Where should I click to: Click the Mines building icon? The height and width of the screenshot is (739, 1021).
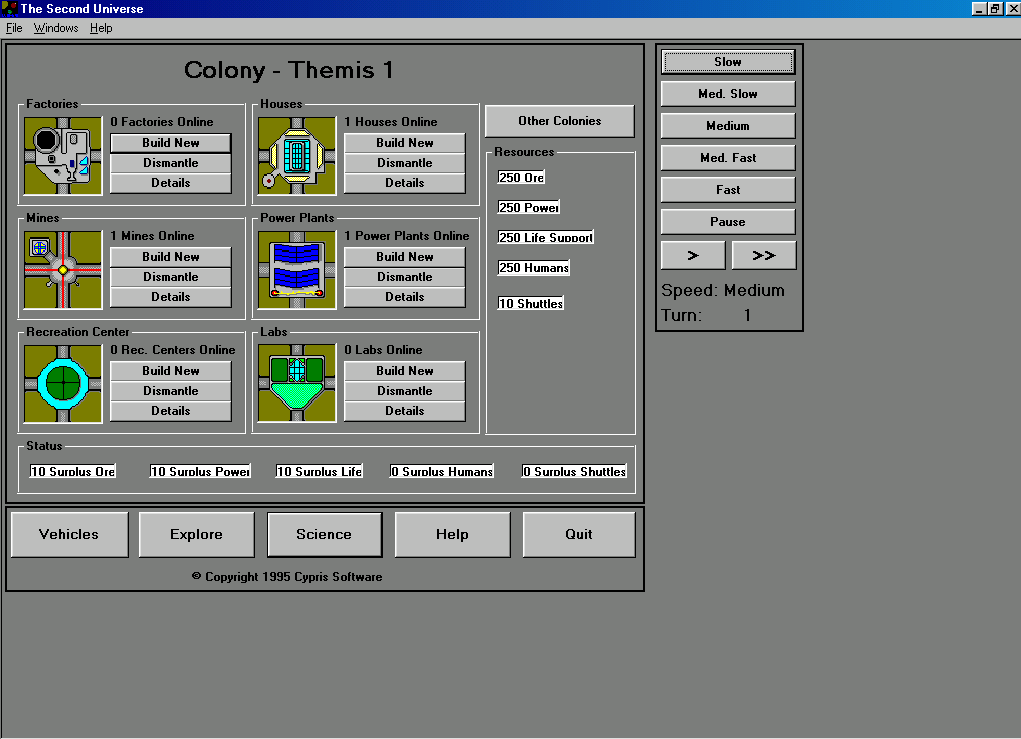(x=63, y=270)
